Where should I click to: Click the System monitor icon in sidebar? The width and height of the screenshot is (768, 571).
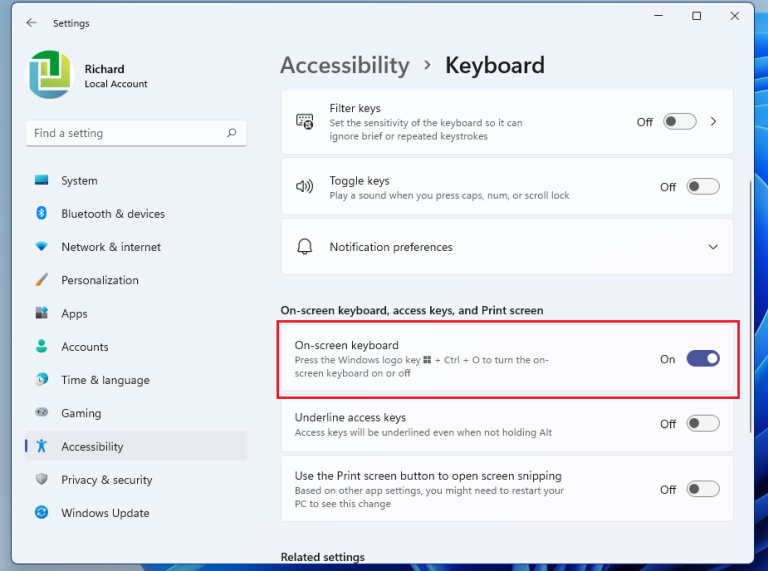tap(41, 181)
